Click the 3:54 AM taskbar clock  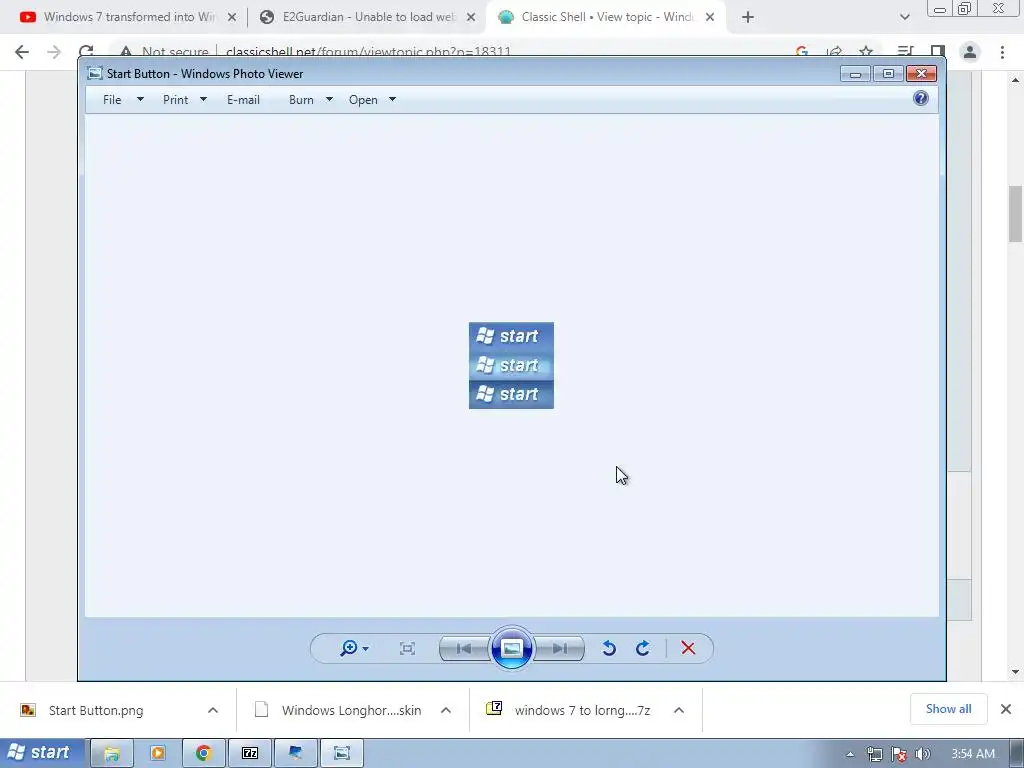pyautogui.click(x=973, y=754)
